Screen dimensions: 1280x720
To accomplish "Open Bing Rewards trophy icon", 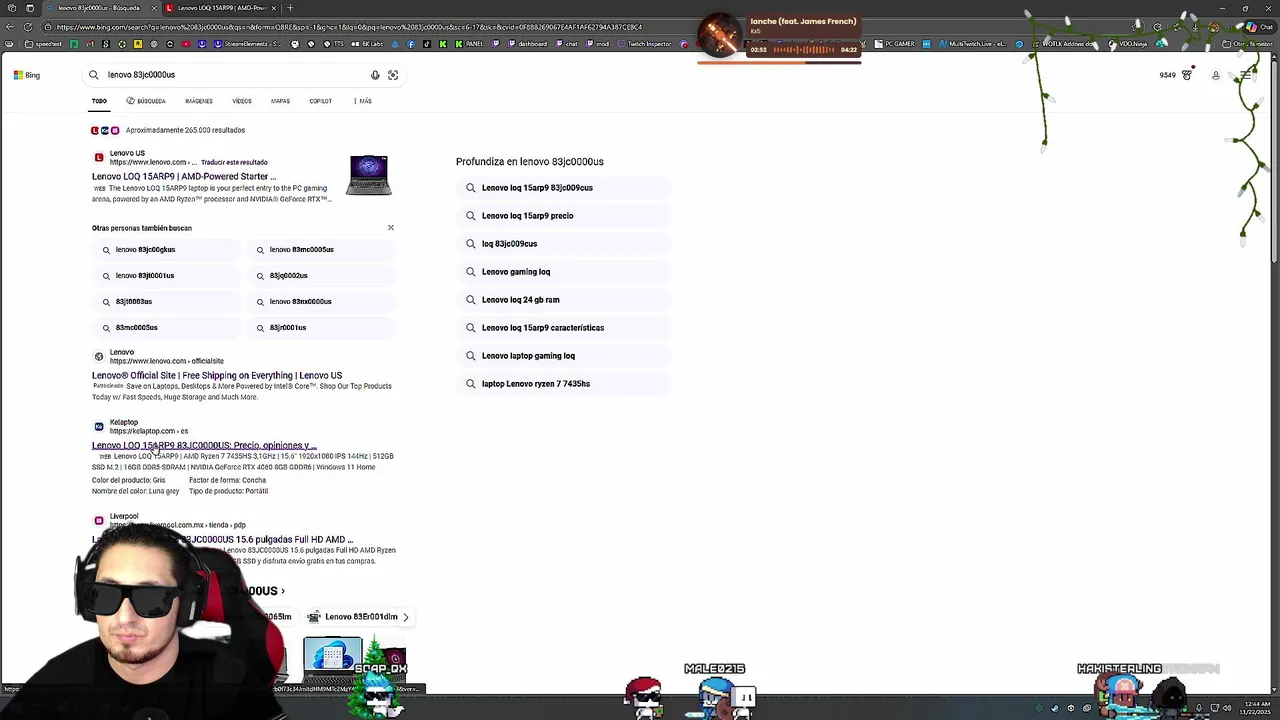I will [x=1187, y=75].
